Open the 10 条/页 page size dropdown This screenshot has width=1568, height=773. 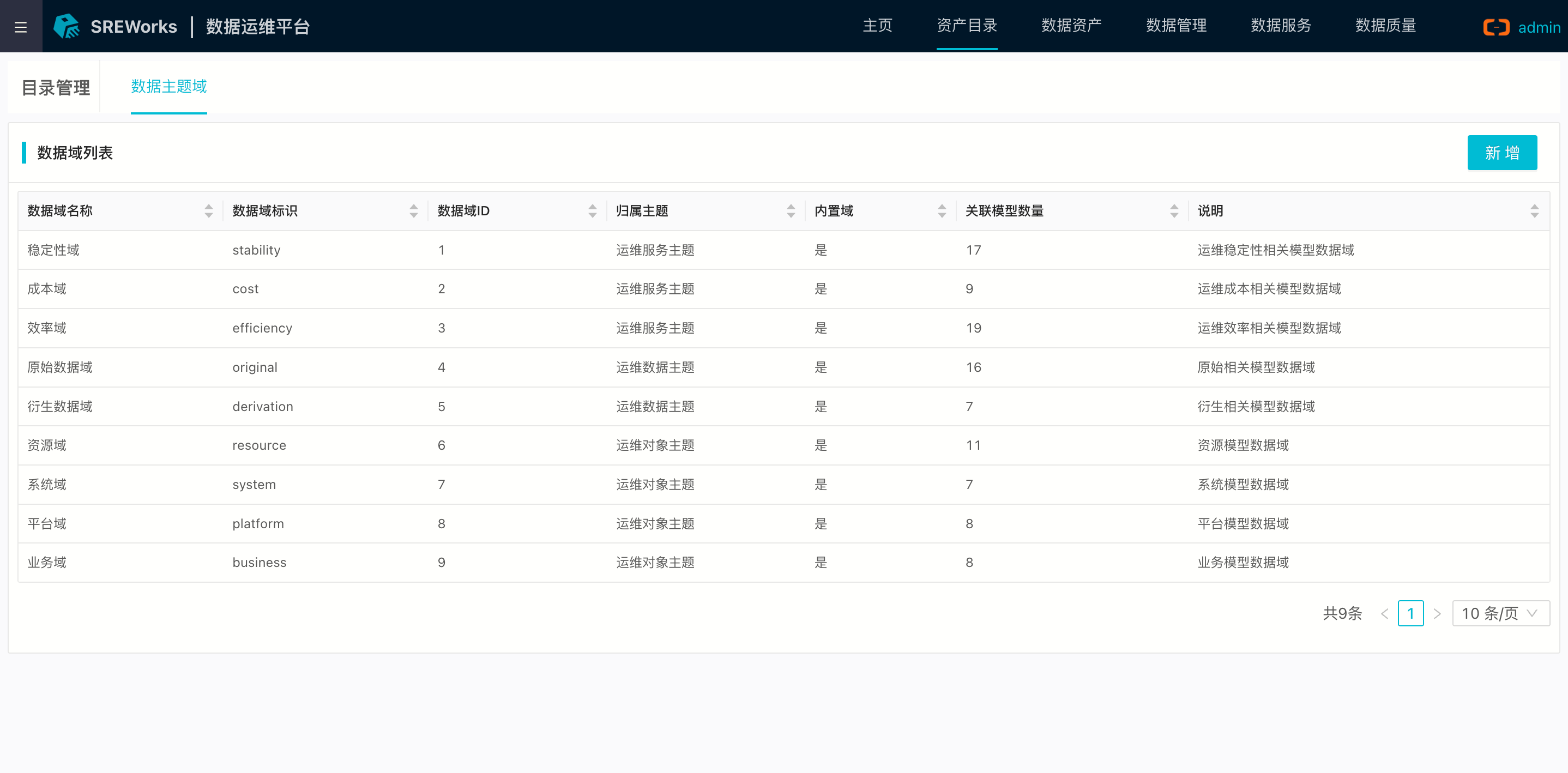pyautogui.click(x=1500, y=613)
